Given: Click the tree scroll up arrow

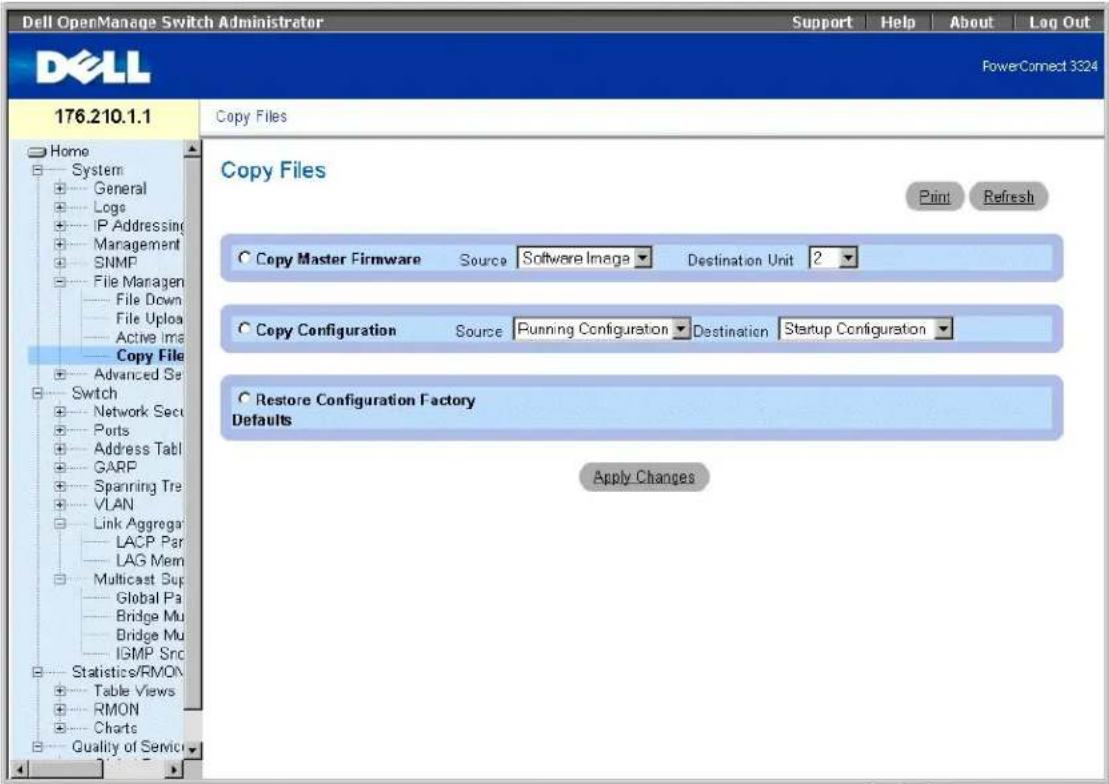Looking at the screenshot, I should (x=192, y=149).
